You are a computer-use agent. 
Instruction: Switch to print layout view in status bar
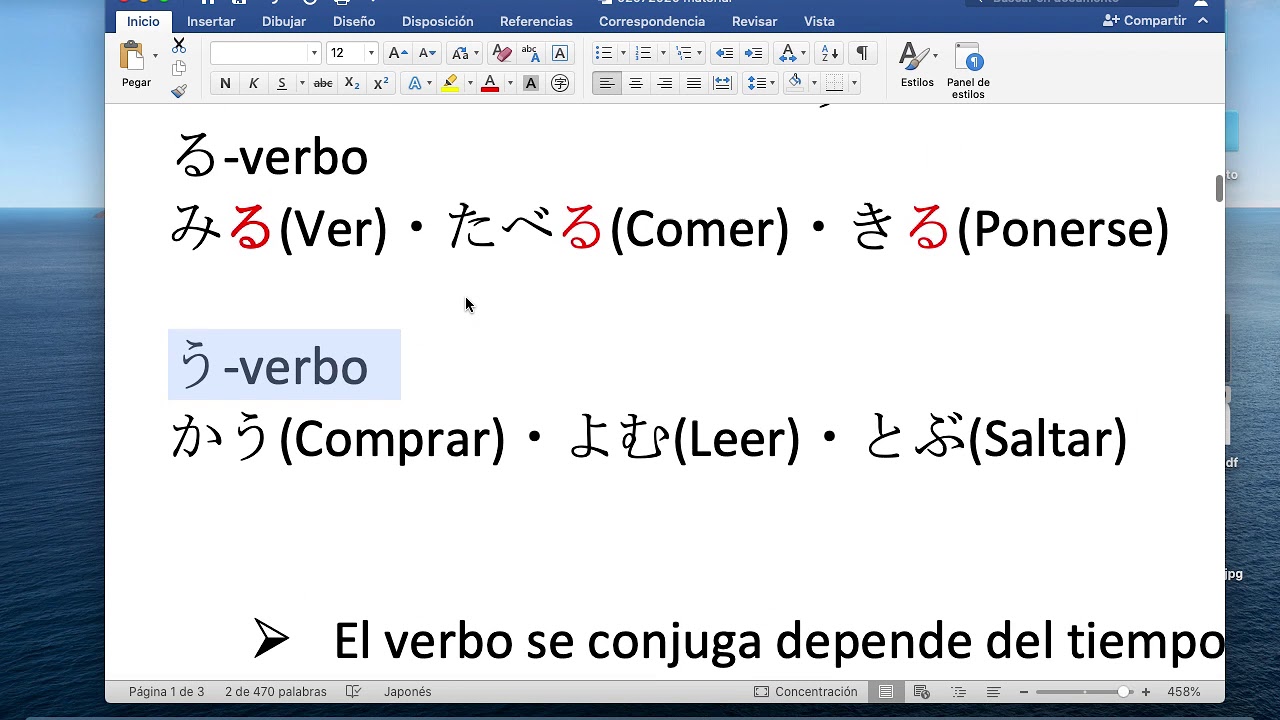[886, 692]
